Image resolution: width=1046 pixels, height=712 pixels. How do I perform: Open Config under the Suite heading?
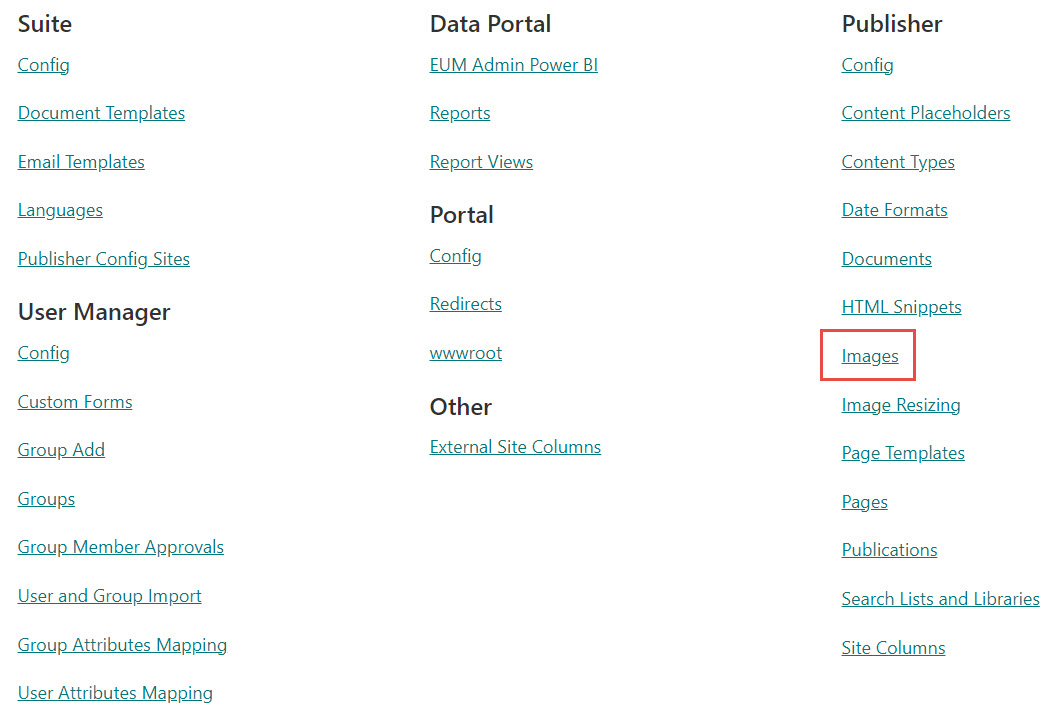click(43, 65)
